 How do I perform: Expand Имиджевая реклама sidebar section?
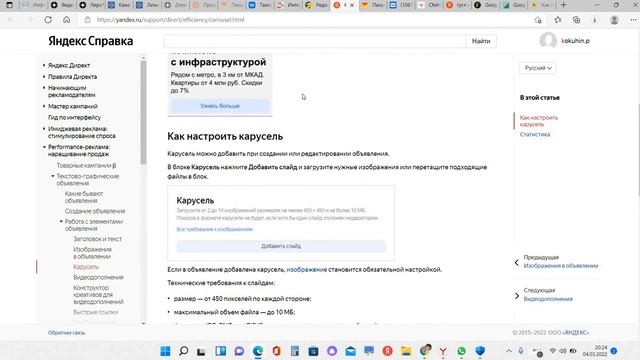(44, 129)
